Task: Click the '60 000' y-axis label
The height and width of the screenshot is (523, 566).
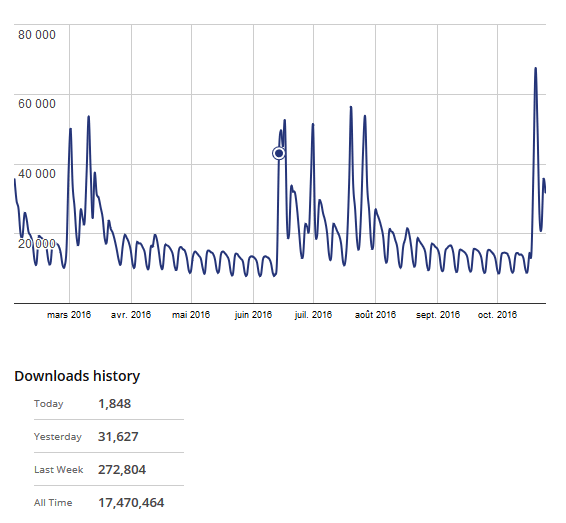Action: (x=37, y=104)
